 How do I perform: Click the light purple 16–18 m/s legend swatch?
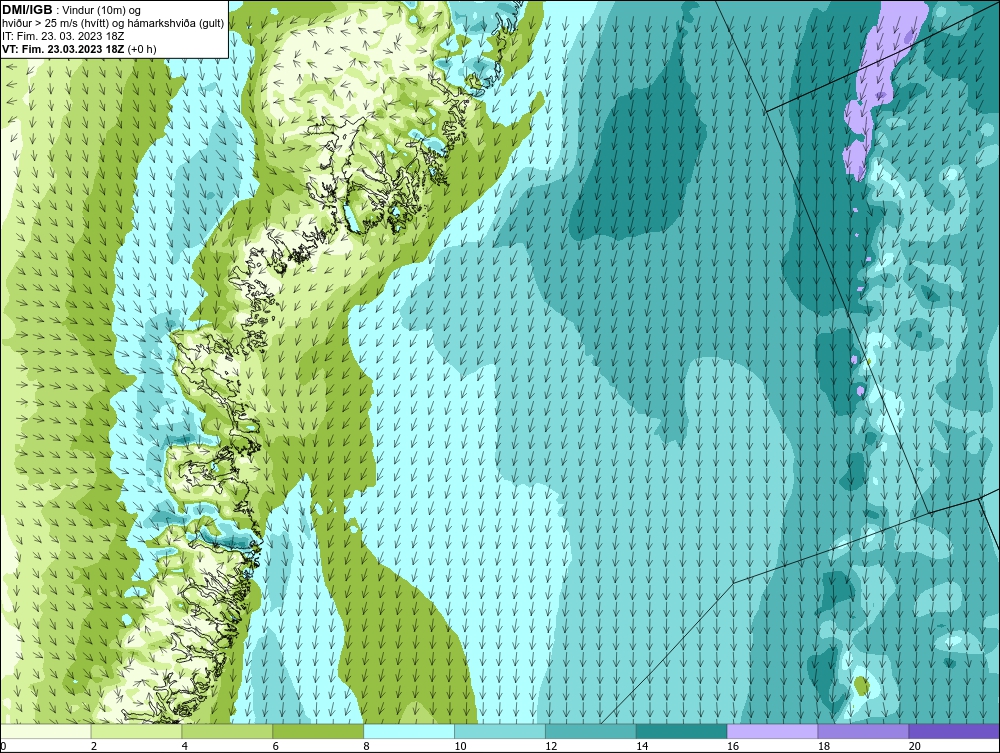coord(772,731)
